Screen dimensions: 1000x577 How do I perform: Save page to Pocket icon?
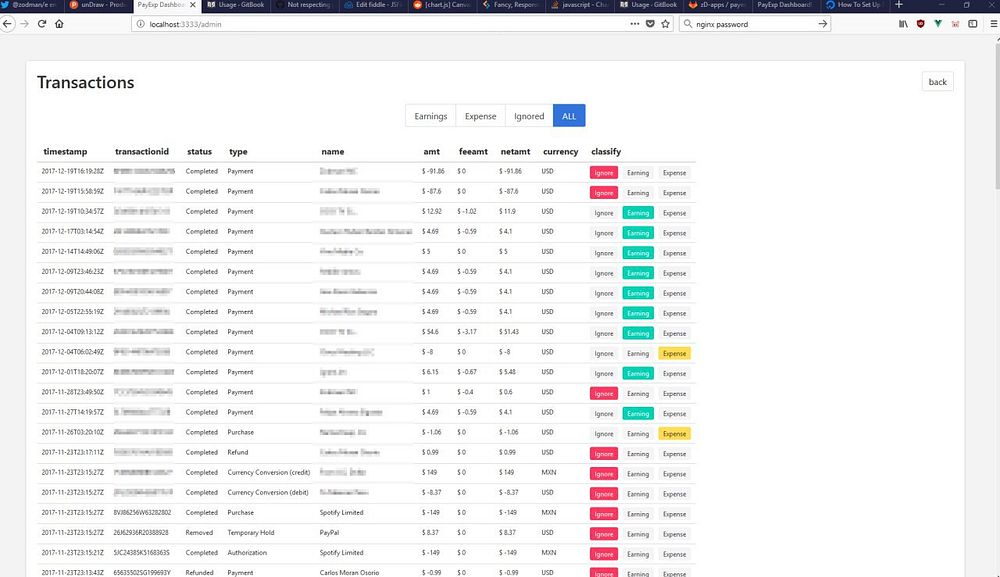[650, 24]
